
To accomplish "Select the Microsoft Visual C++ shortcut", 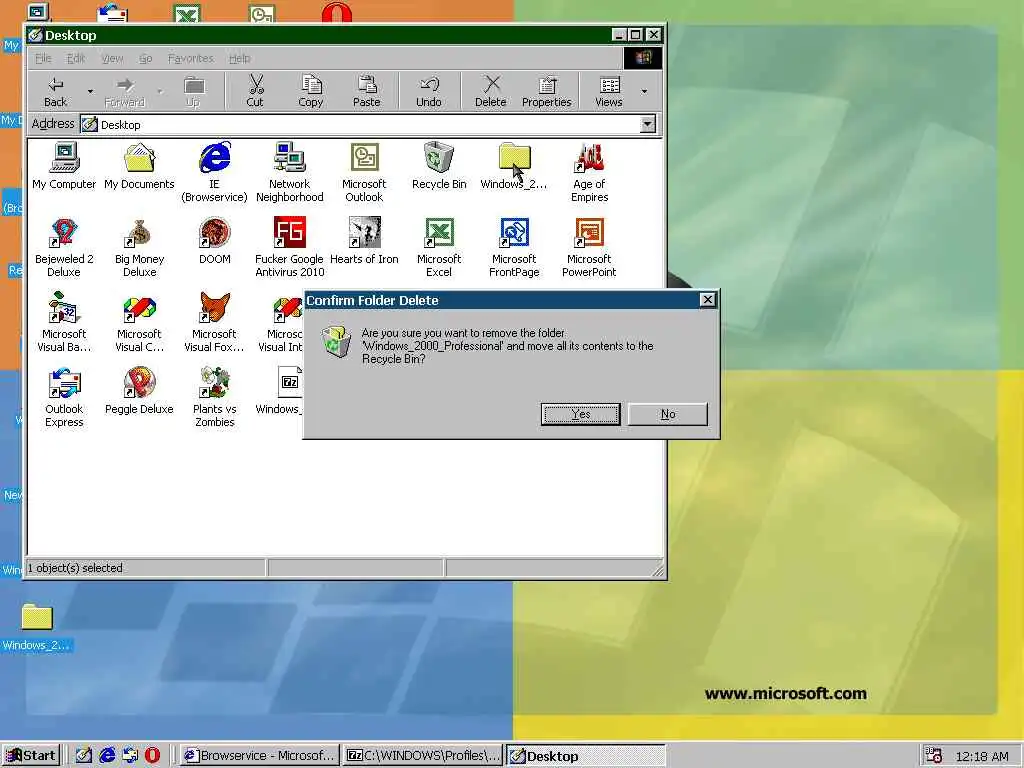I will (139, 322).
